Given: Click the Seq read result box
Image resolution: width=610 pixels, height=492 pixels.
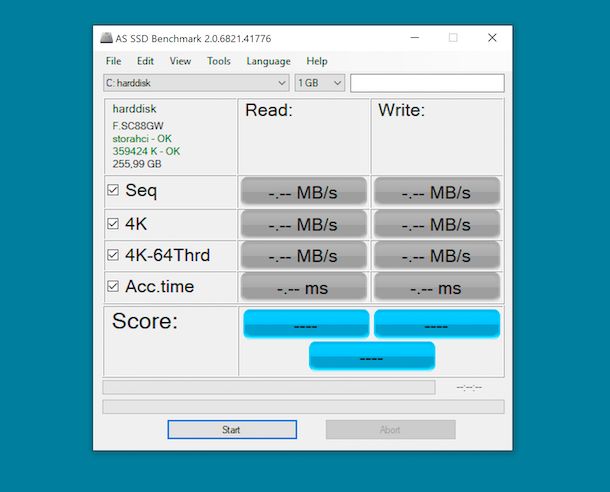Looking at the screenshot, I should [304, 191].
